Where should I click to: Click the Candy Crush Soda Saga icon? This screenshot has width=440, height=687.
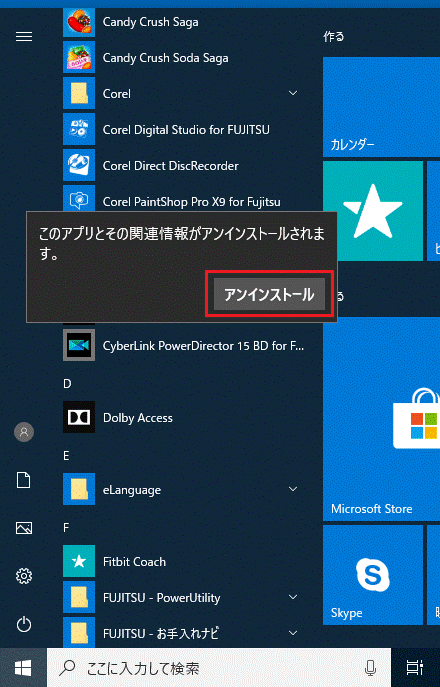click(x=79, y=57)
